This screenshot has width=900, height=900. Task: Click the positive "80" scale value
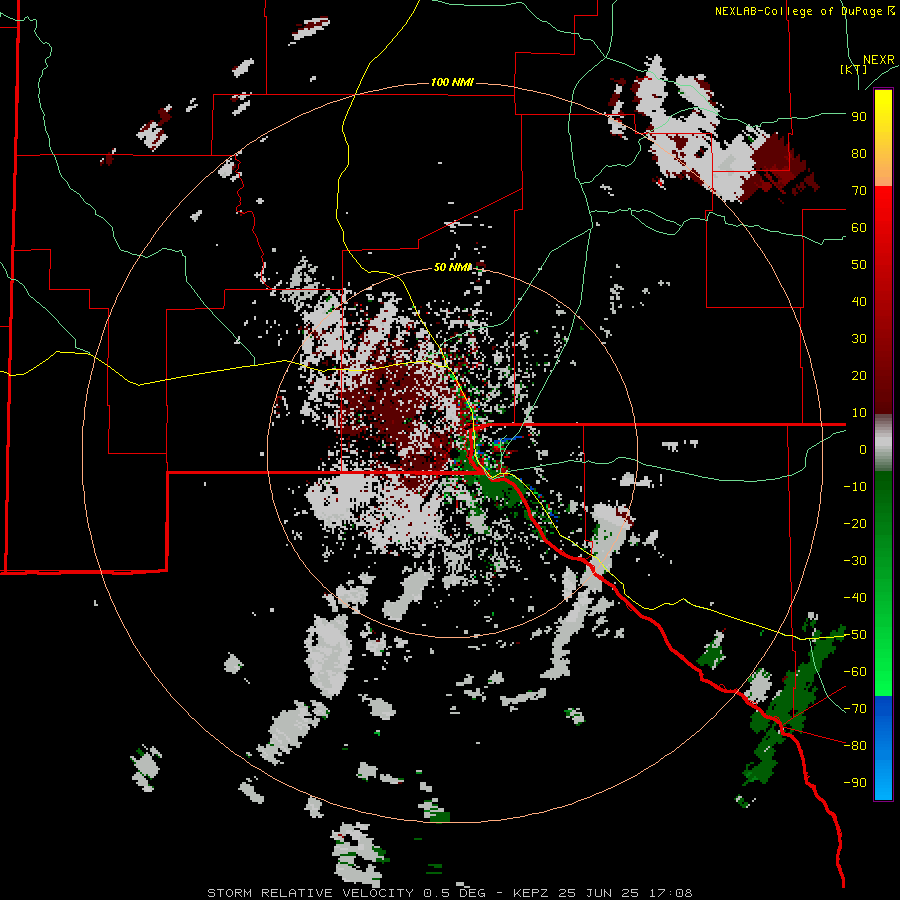859,153
